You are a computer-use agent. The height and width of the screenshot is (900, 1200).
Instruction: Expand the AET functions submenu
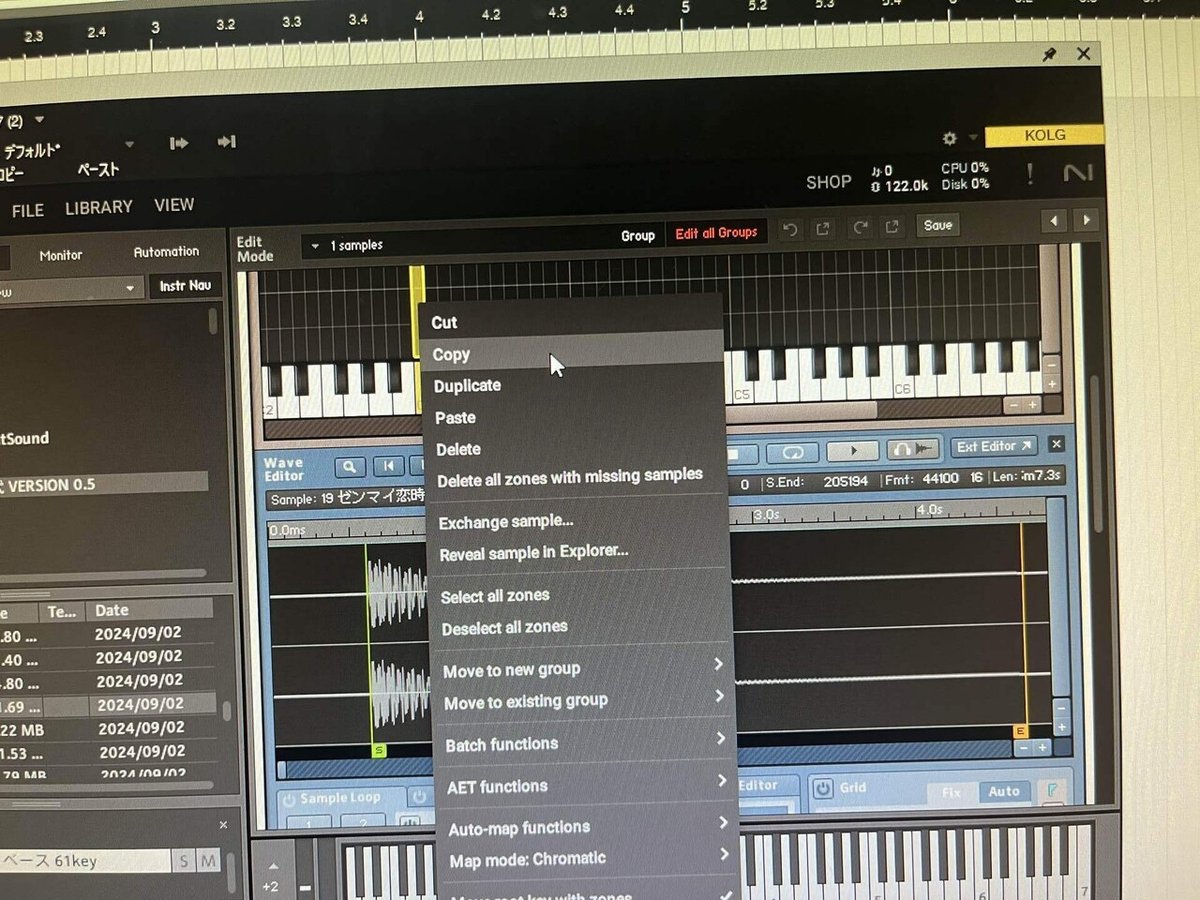pyautogui.click(x=721, y=780)
